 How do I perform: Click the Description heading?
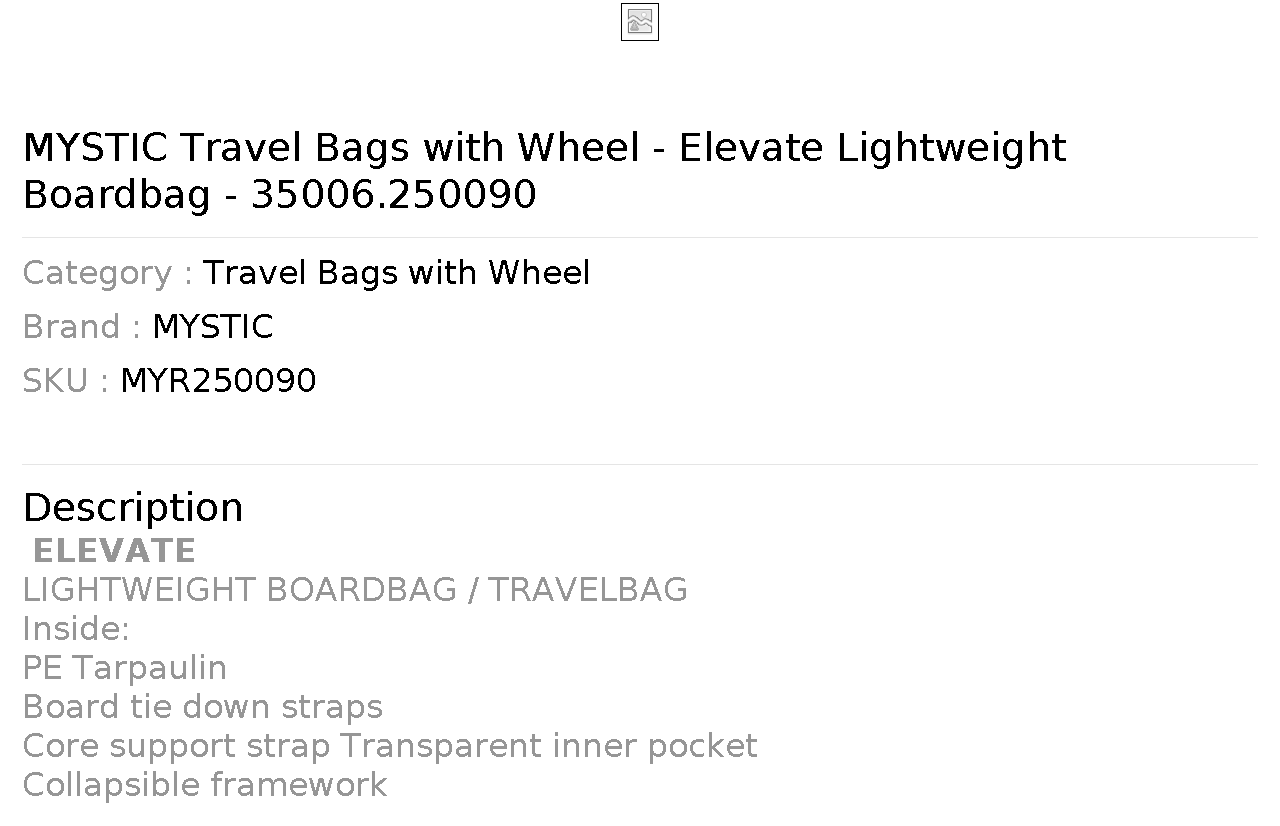click(132, 508)
